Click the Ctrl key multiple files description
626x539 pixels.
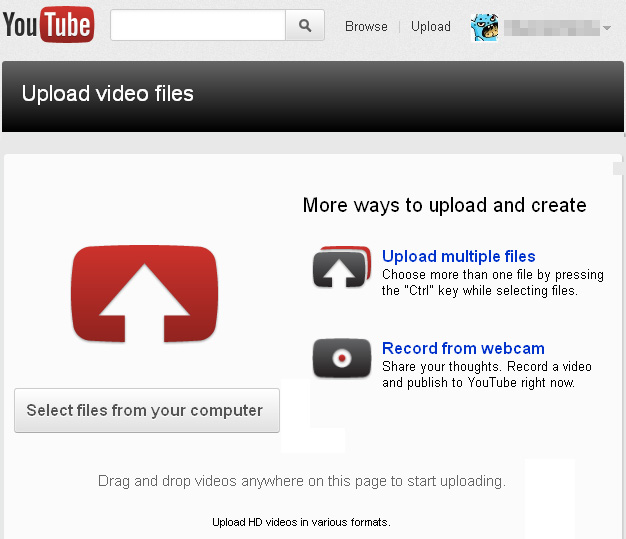[x=493, y=283]
